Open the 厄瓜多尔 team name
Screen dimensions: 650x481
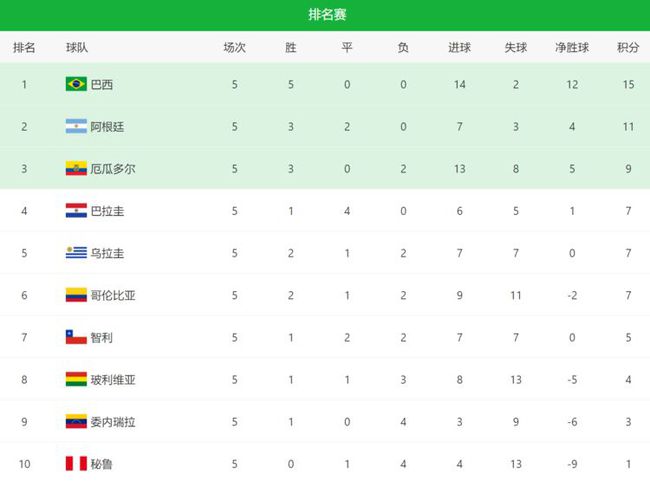click(x=113, y=169)
